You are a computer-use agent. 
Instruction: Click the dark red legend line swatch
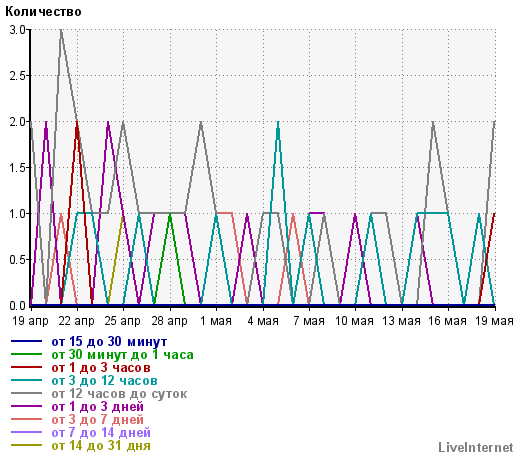[26, 367]
